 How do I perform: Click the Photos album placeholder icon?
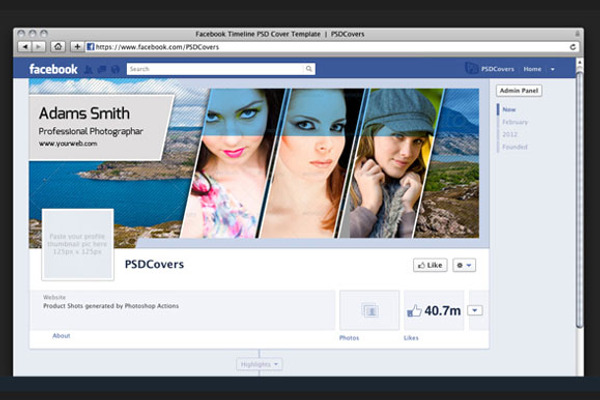point(370,310)
